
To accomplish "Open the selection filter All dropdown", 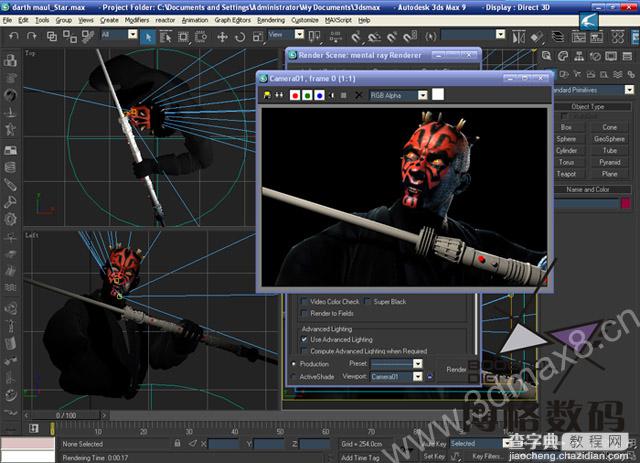I will (x=133, y=34).
